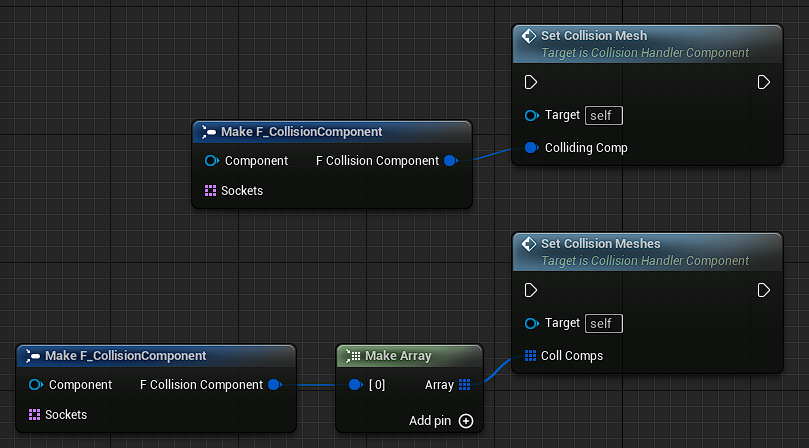The height and width of the screenshot is (448, 809).
Task: Click the Add pin plus icon
Action: pos(466,421)
